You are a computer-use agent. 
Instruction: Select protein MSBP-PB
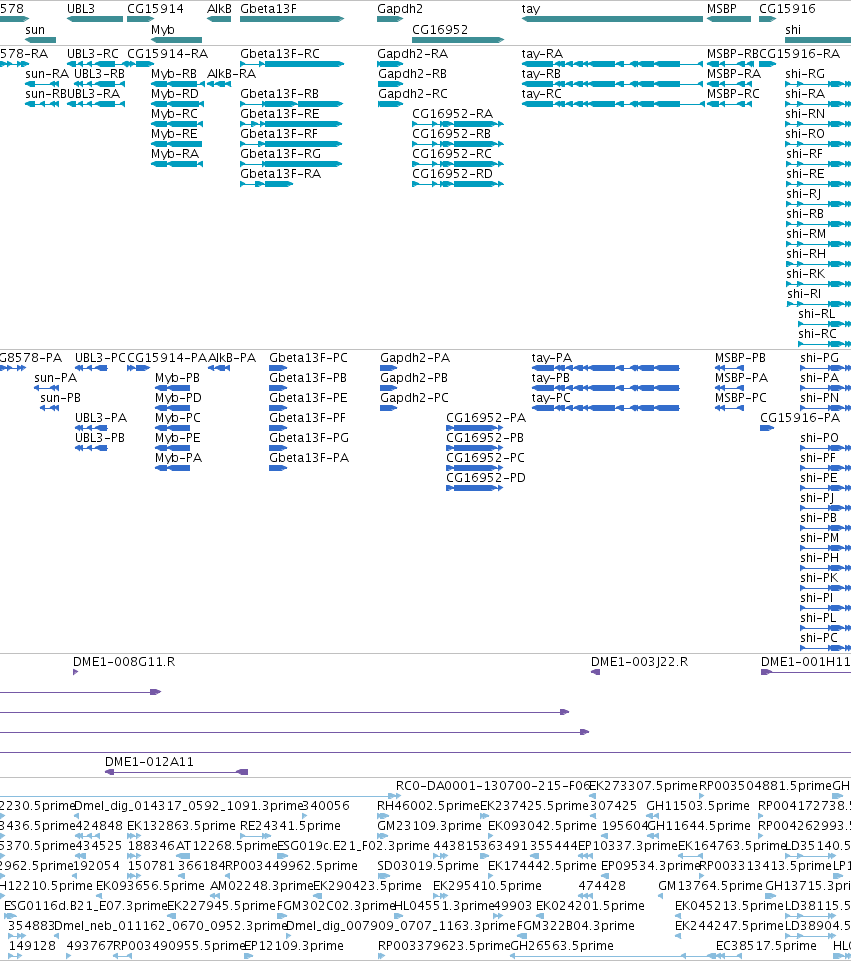pos(729,368)
